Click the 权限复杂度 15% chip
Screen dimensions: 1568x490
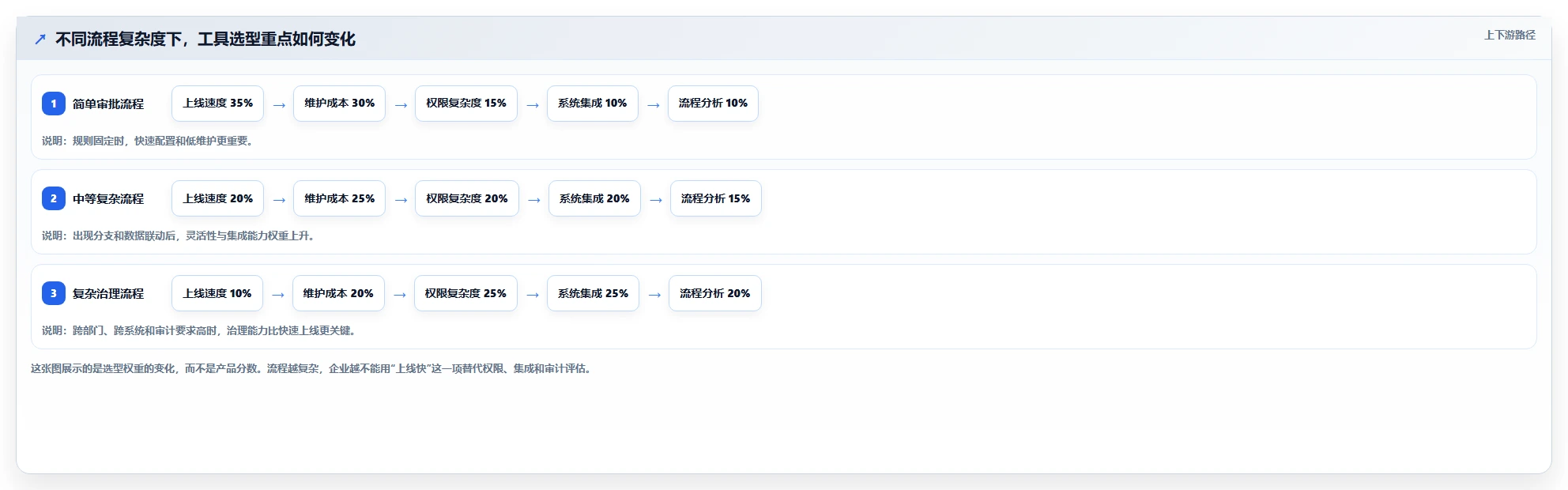point(466,104)
